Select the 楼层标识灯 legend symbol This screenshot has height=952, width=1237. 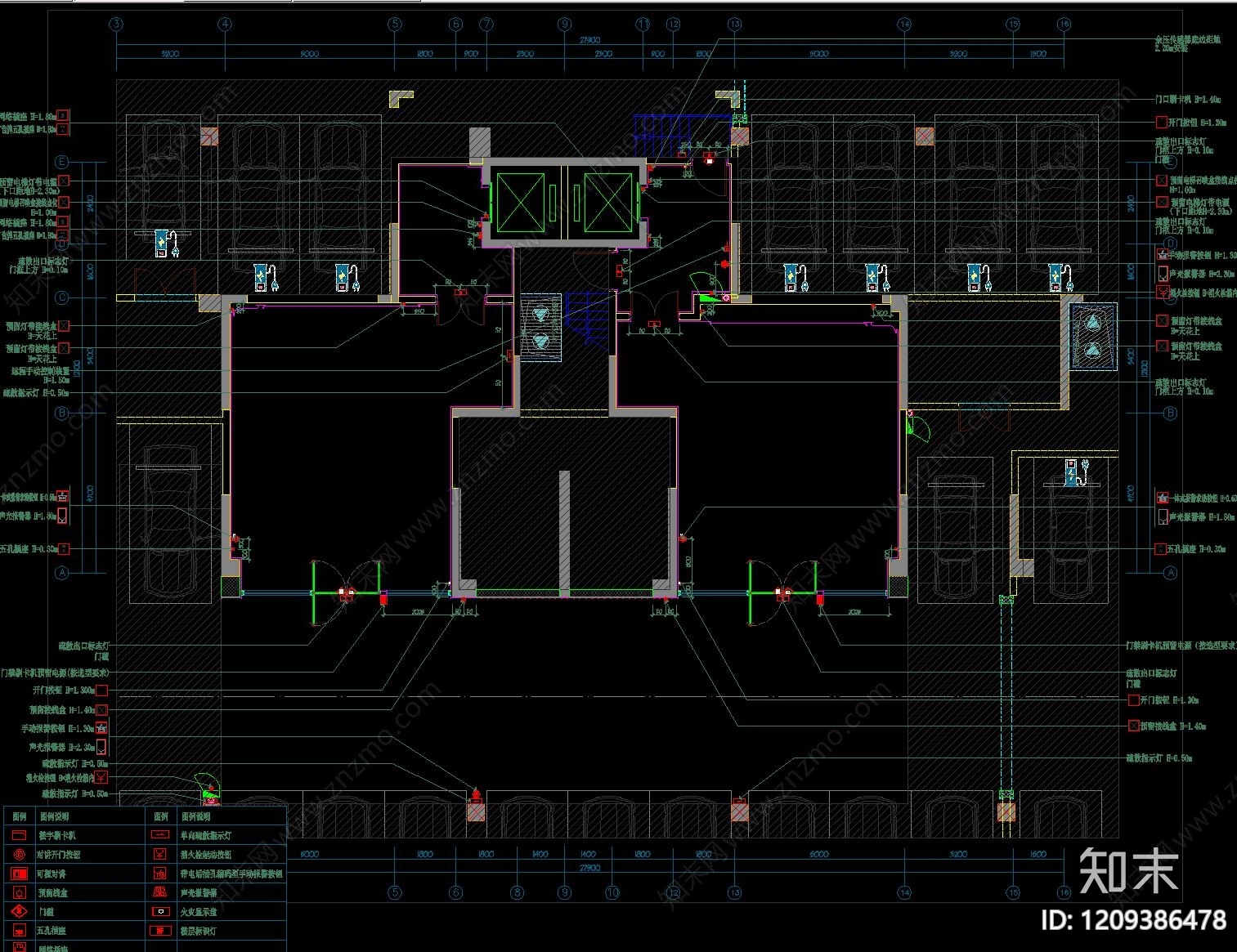tap(160, 930)
